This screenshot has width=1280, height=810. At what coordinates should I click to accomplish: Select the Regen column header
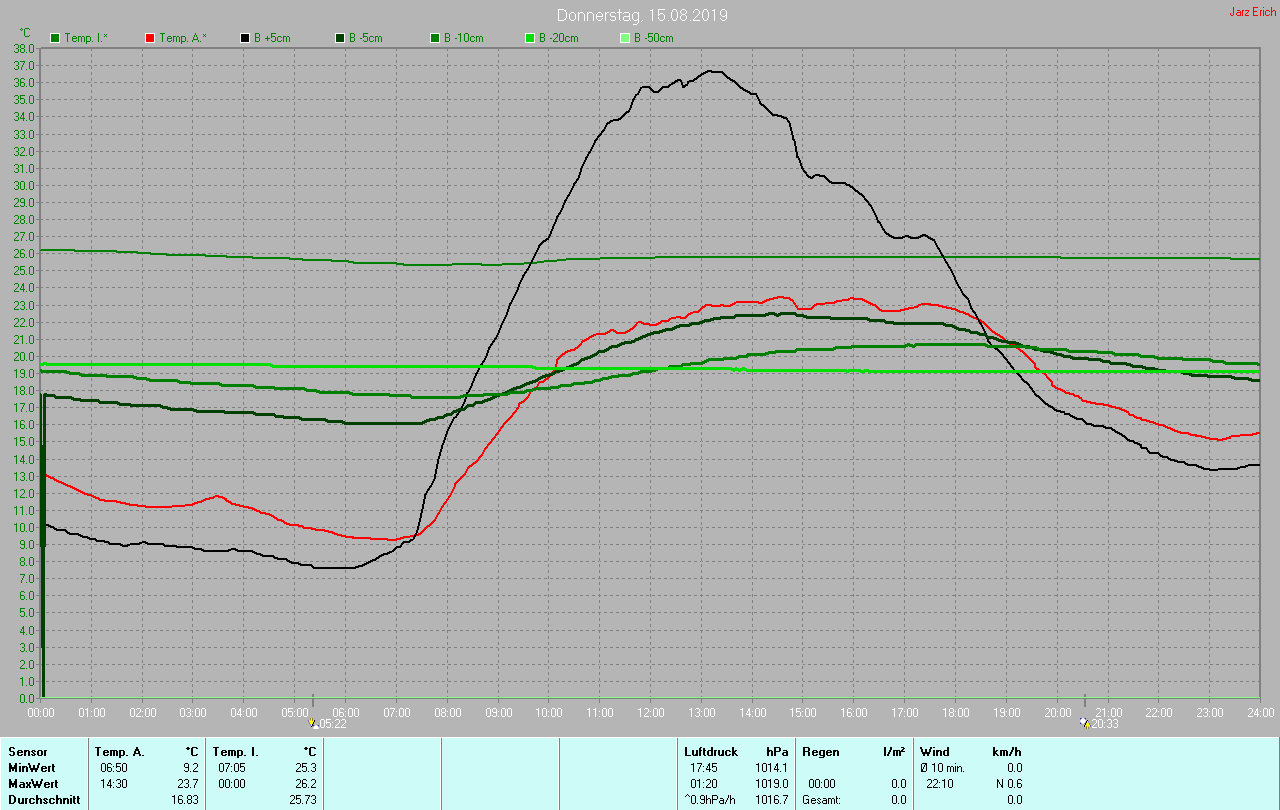(820, 751)
